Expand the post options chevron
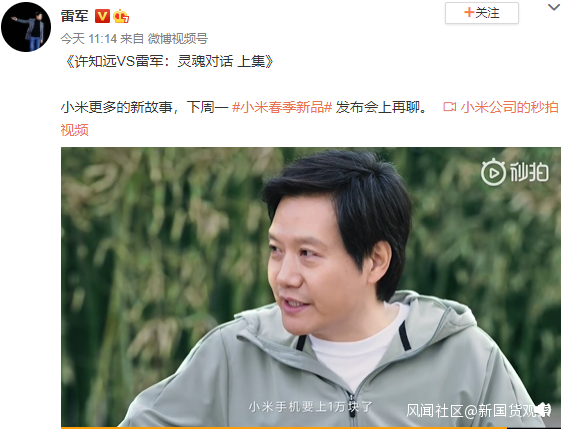Viewport: 564px width, 432px height. coord(554,7)
